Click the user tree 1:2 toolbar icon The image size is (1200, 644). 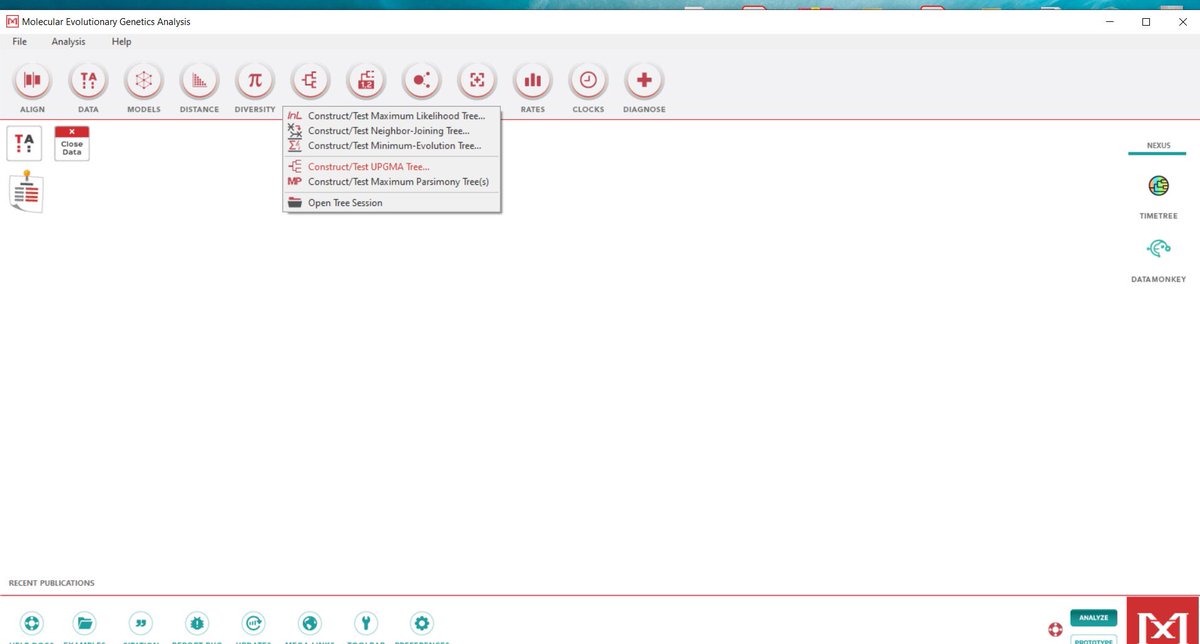coord(366,80)
